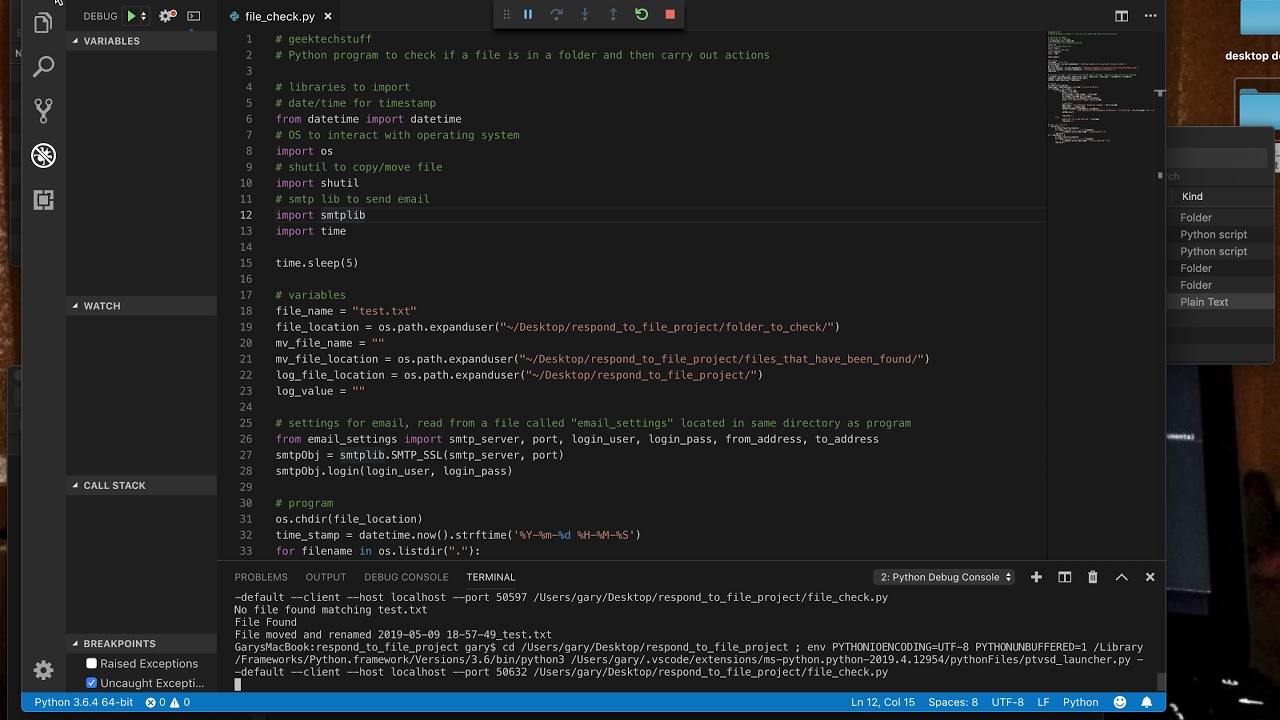Switch to the PROBLEMS tab

pyautogui.click(x=261, y=577)
